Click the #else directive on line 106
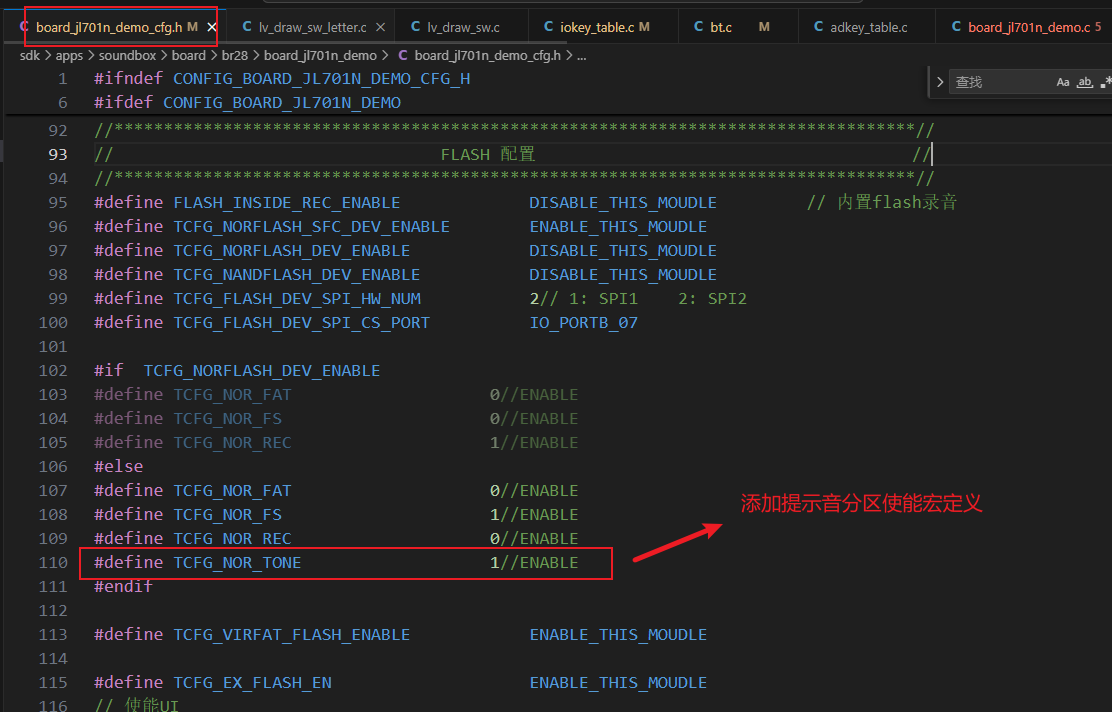Screen dimensions: 1112x712 click(x=118, y=466)
